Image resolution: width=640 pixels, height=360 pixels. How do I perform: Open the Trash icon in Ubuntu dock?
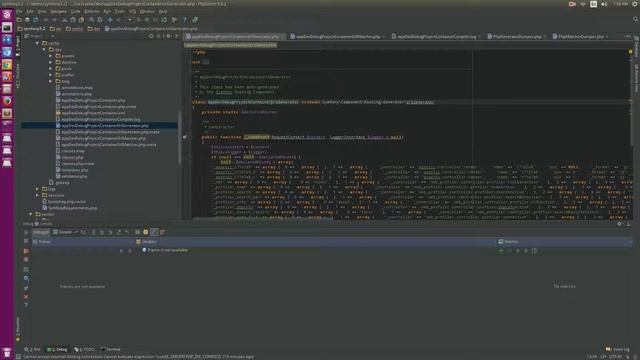(7, 353)
